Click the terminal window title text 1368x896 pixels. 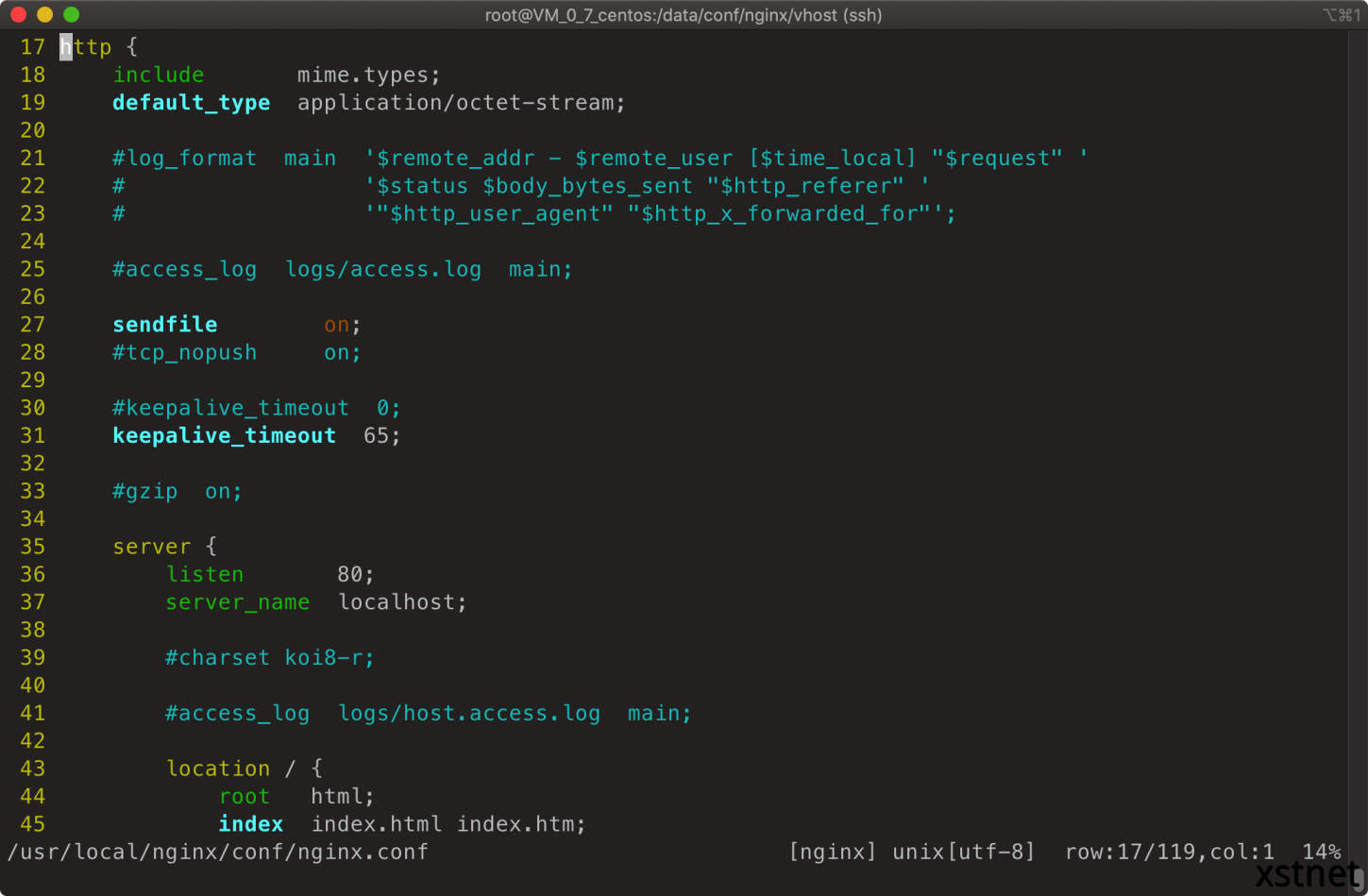(x=683, y=15)
